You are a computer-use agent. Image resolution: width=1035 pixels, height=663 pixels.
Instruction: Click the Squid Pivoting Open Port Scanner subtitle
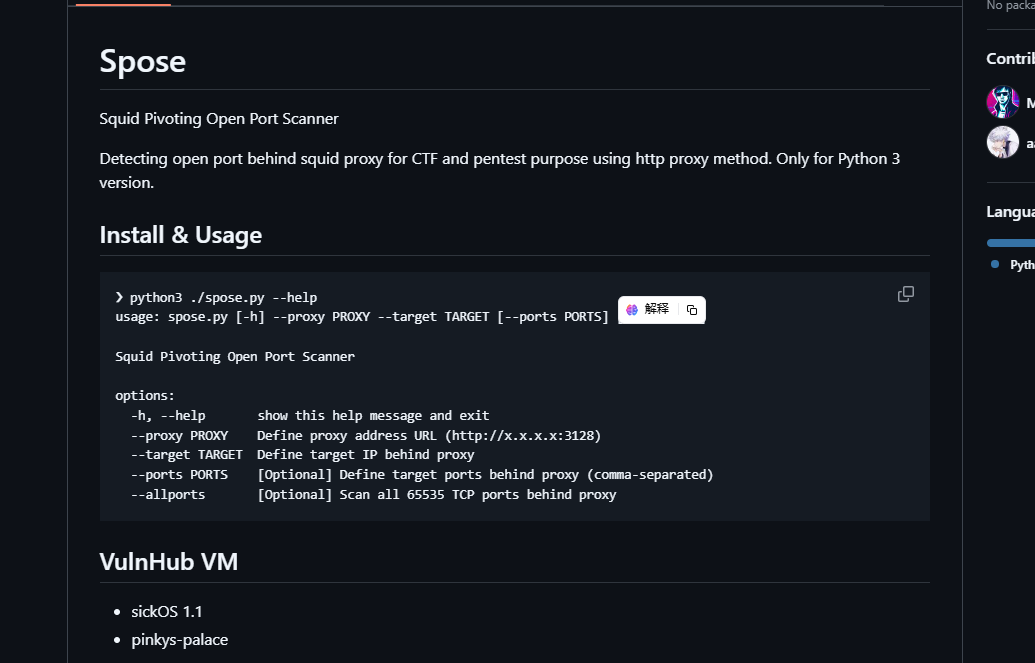219,119
